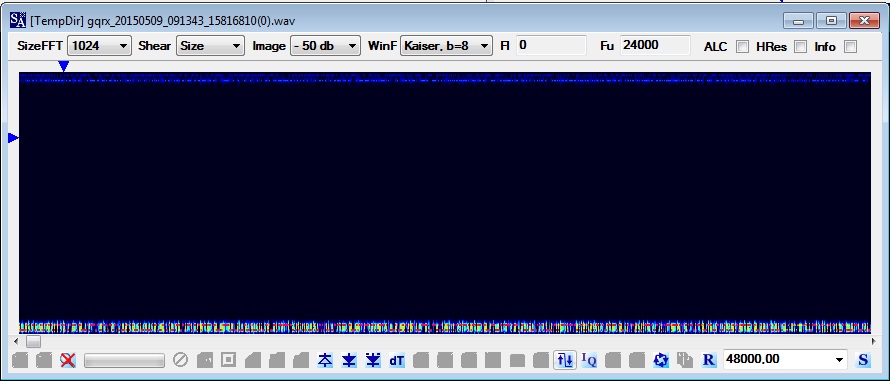
Task: Click the upward-arrow-to-line marker icon
Action: pos(325,360)
